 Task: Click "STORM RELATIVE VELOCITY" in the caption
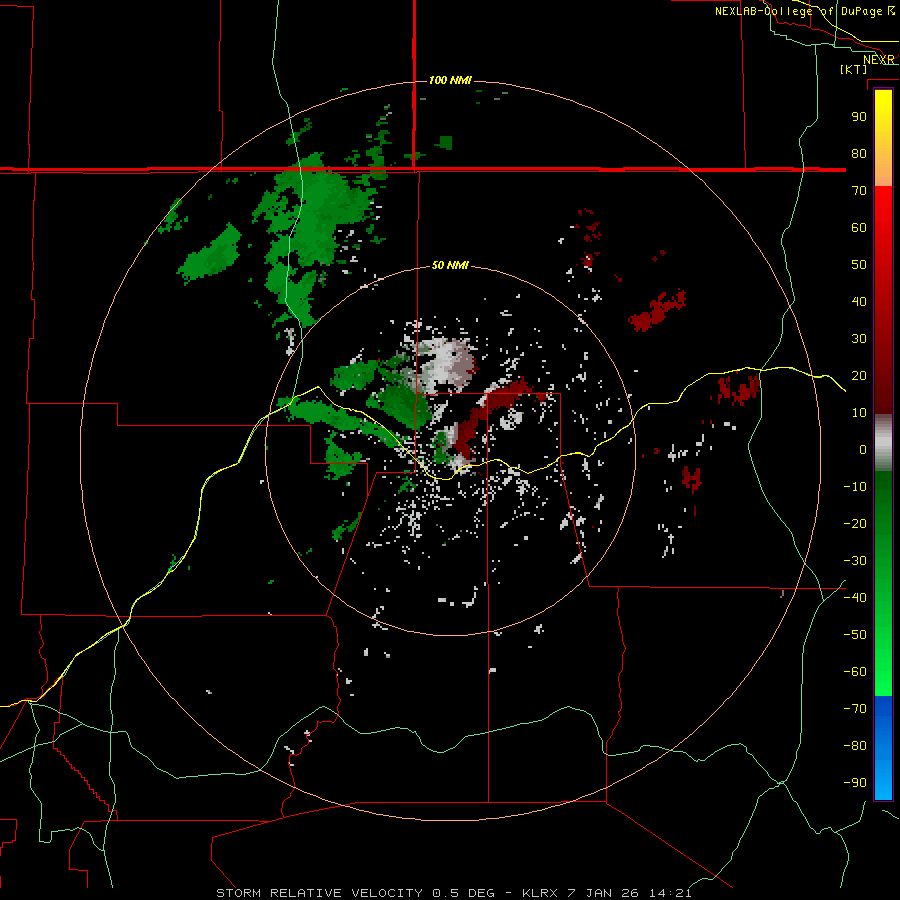[319, 893]
